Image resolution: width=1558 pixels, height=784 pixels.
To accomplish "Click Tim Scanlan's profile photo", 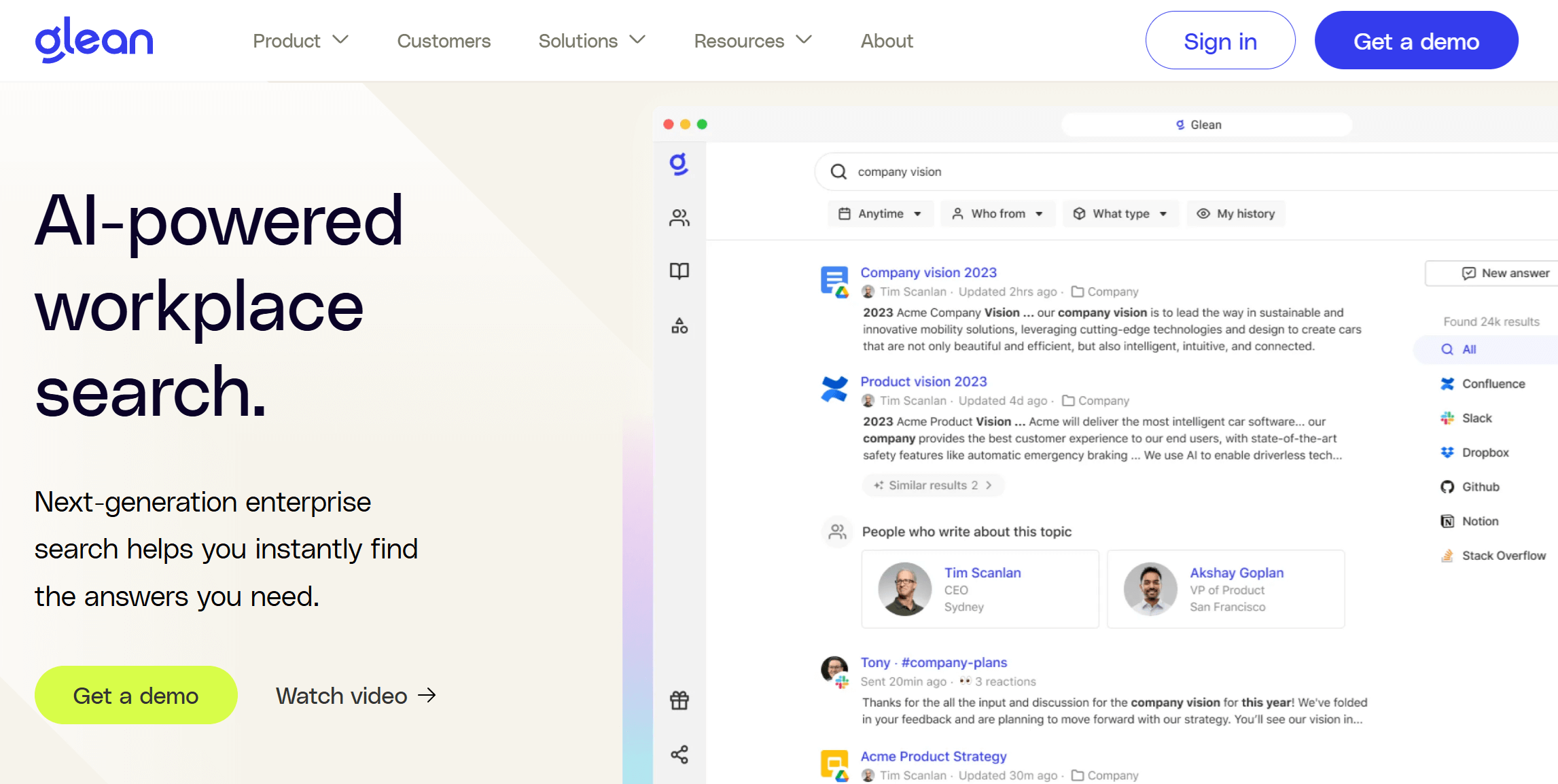I will tap(904, 589).
